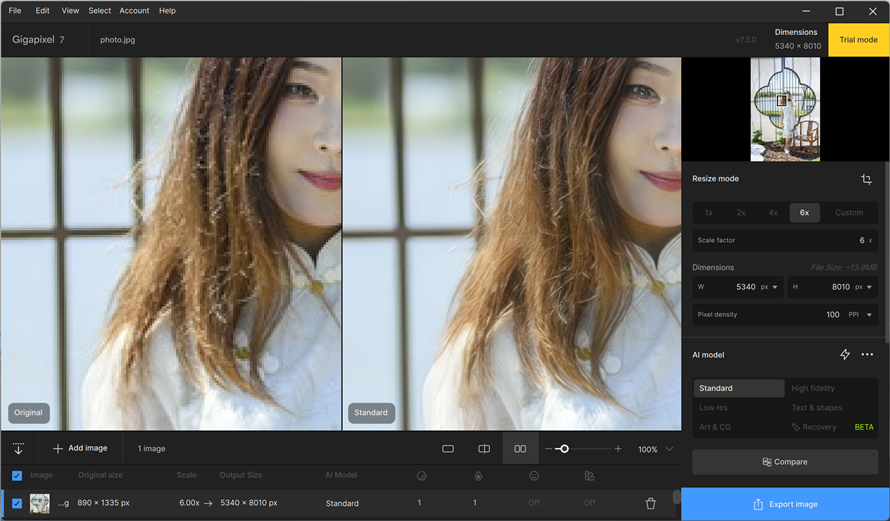The width and height of the screenshot is (890, 521).
Task: Click the Export image upload icon
Action: click(758, 504)
